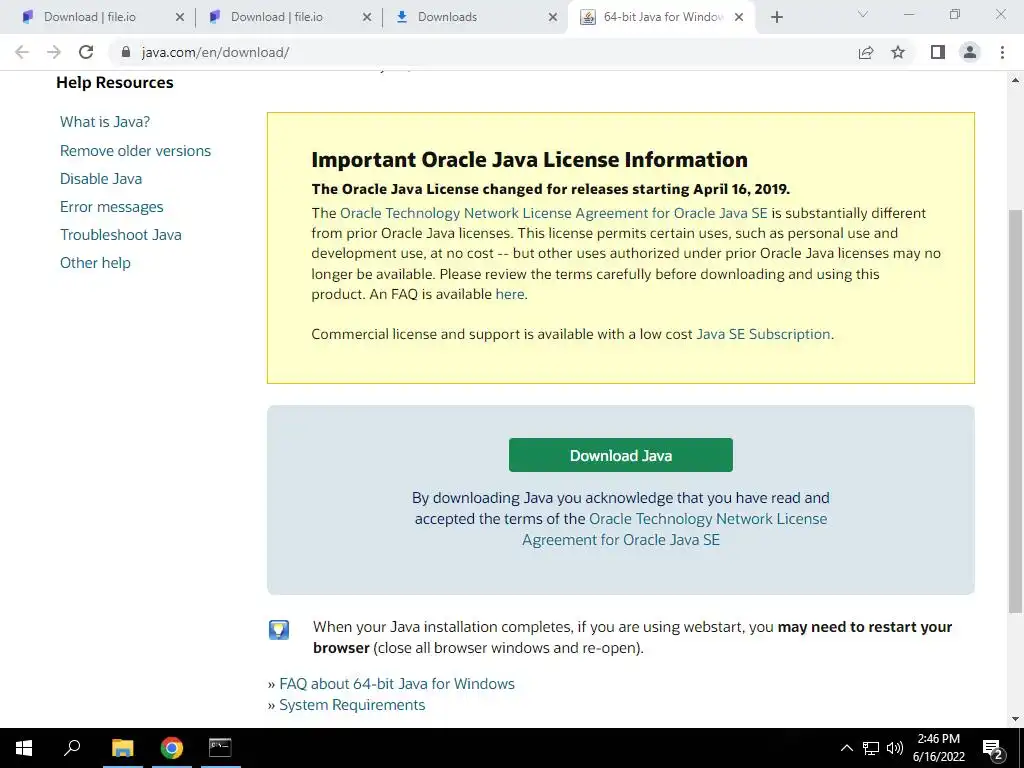
Task: Click the page vertical scrollbar thumb
Action: 1015,411
